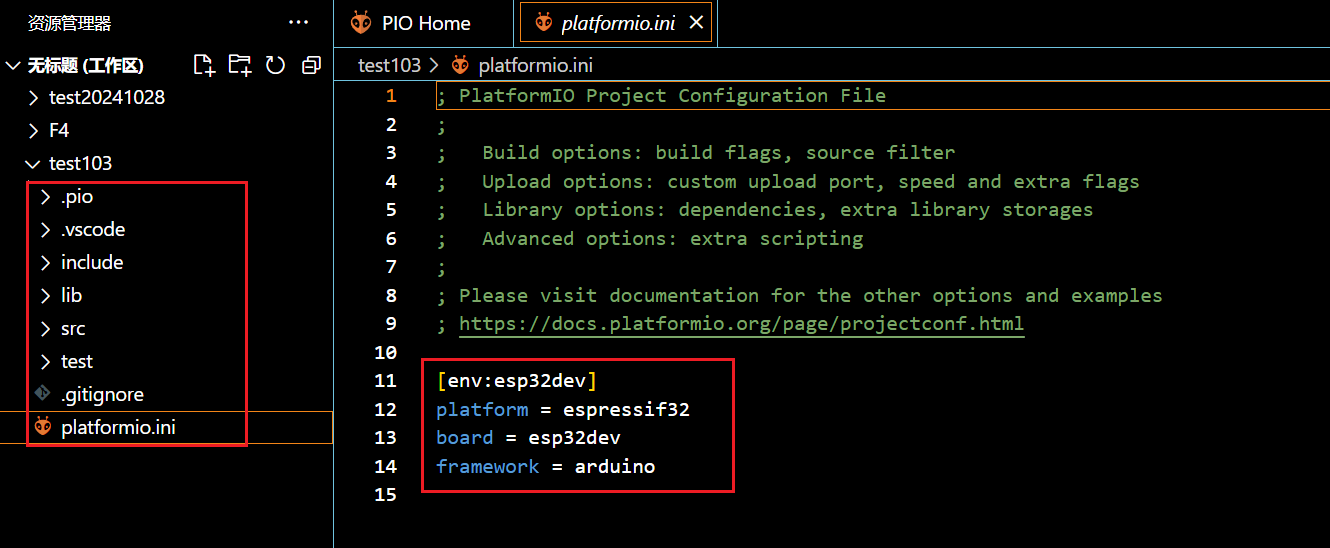
Task: Click line number 11 in gutter
Action: click(x=385, y=381)
